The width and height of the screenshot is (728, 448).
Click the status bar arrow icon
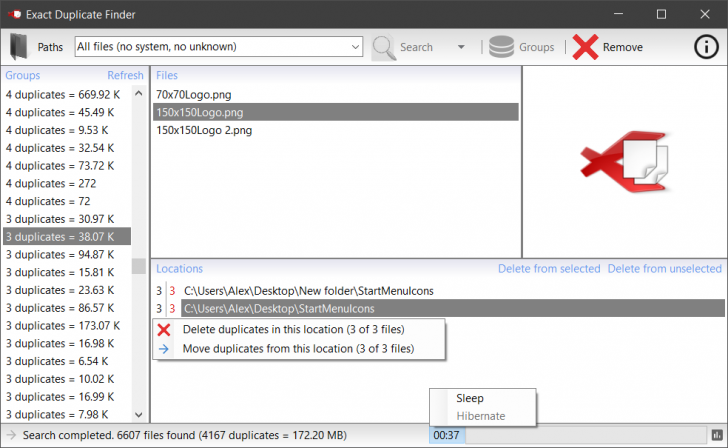pyautogui.click(x=11, y=435)
